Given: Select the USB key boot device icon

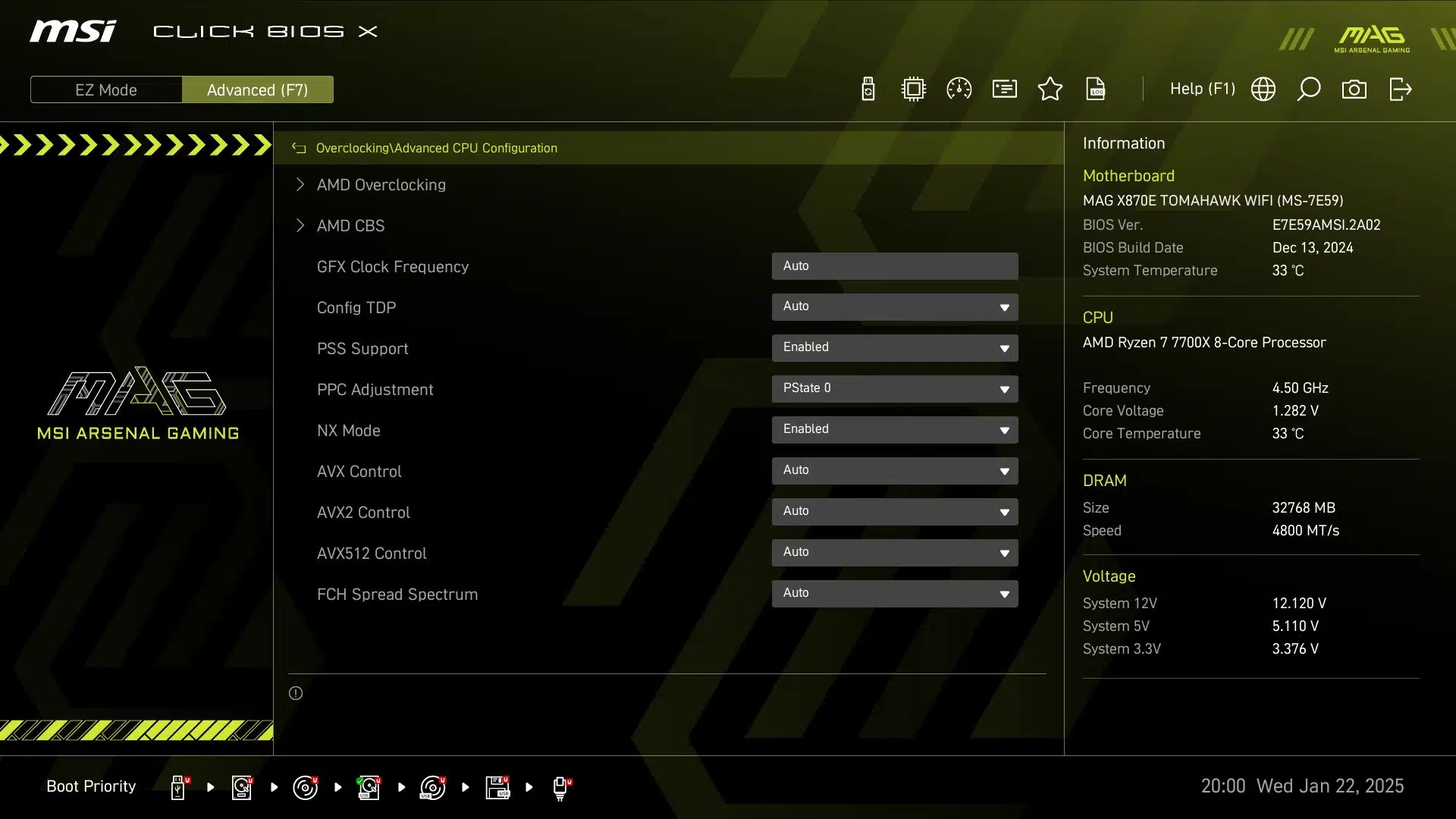Looking at the screenshot, I should (179, 787).
